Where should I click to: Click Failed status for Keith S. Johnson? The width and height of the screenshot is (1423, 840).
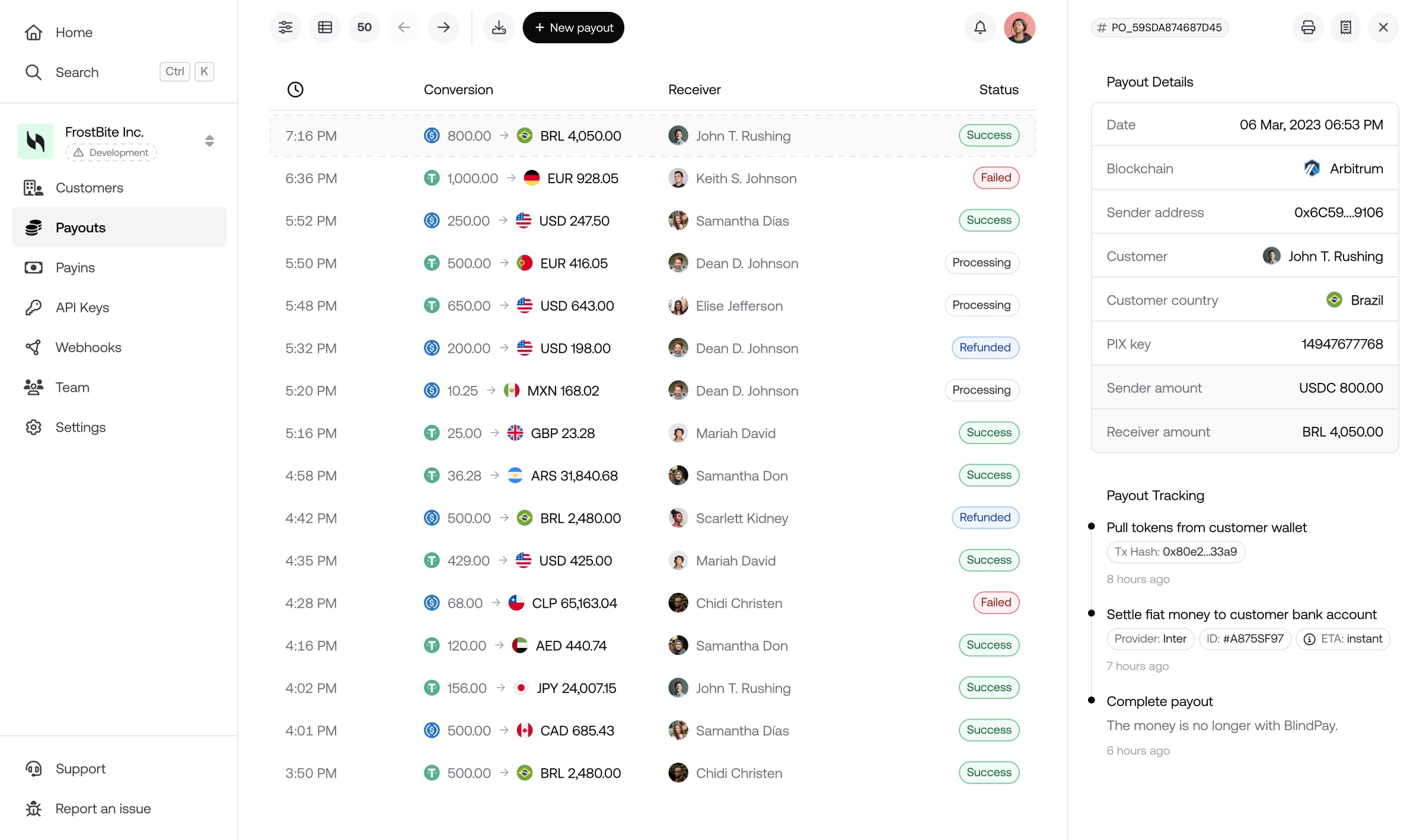click(x=996, y=178)
